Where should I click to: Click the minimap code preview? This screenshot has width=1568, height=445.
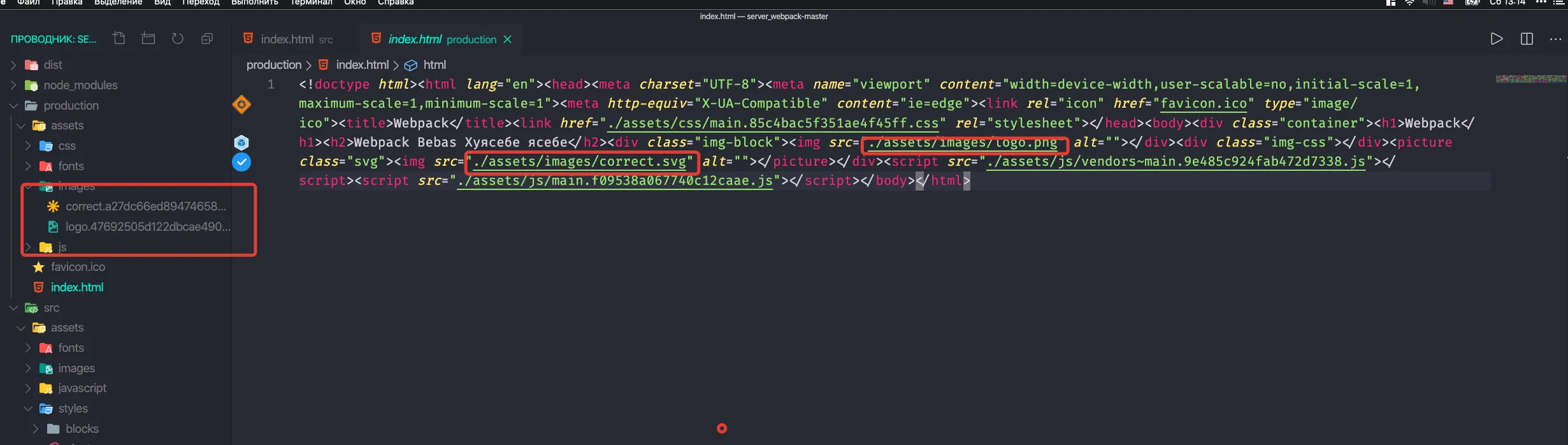click(x=1530, y=79)
